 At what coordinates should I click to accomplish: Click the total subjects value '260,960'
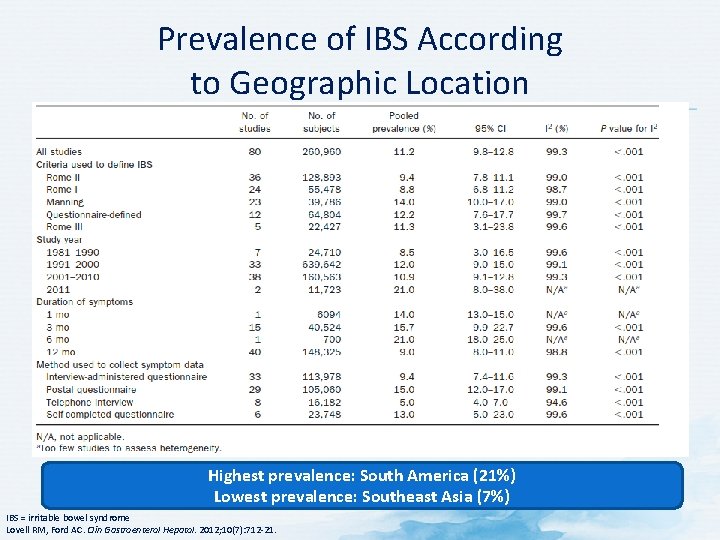point(321,152)
